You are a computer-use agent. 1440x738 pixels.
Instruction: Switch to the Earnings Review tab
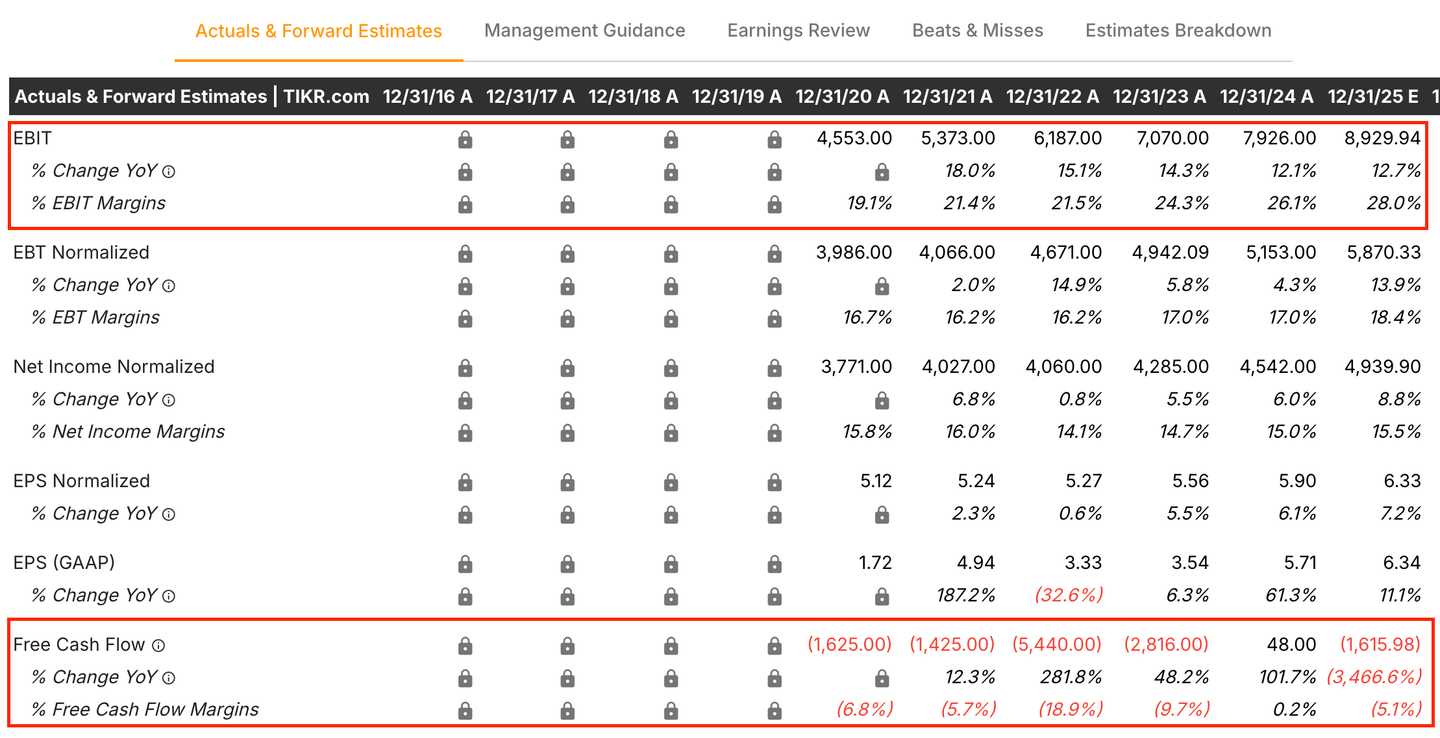798,31
